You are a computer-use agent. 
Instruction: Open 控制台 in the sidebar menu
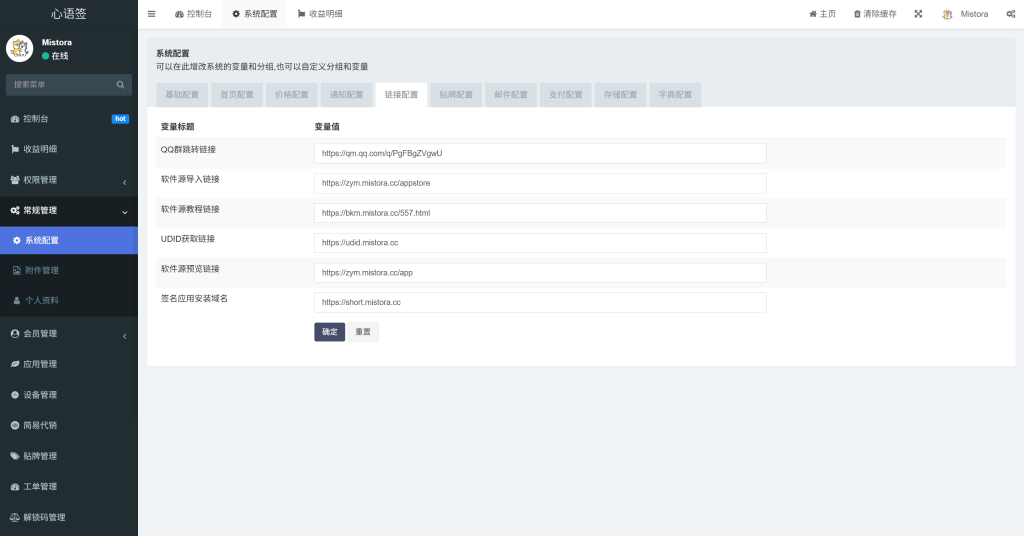[36, 119]
